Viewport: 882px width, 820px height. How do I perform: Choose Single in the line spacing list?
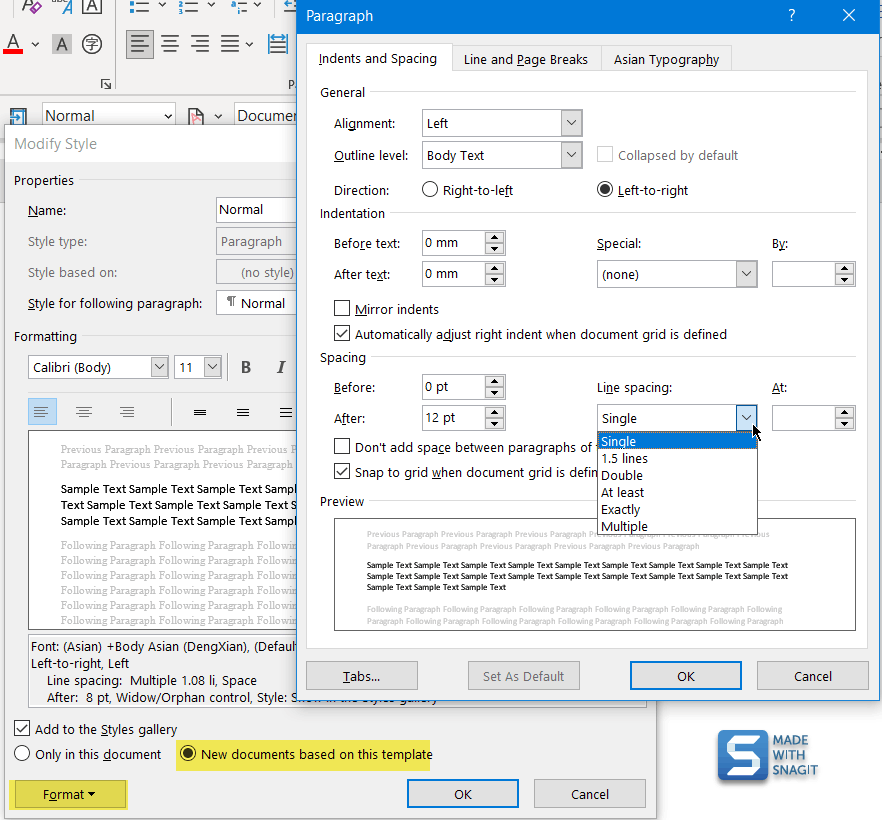tap(677, 441)
